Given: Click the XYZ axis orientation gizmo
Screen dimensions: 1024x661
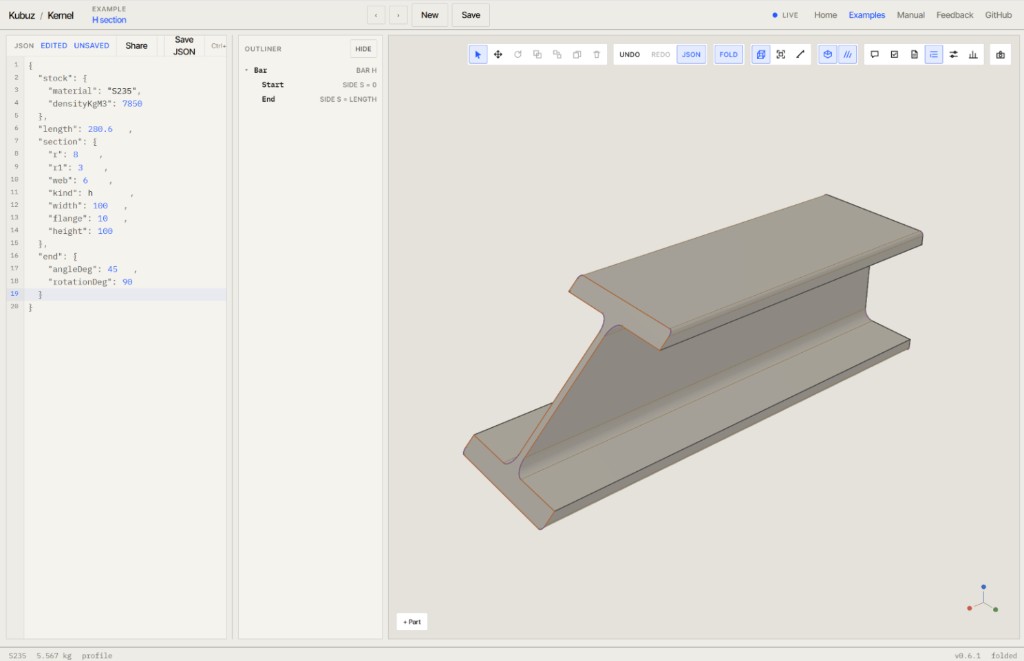Looking at the screenshot, I should [983, 600].
